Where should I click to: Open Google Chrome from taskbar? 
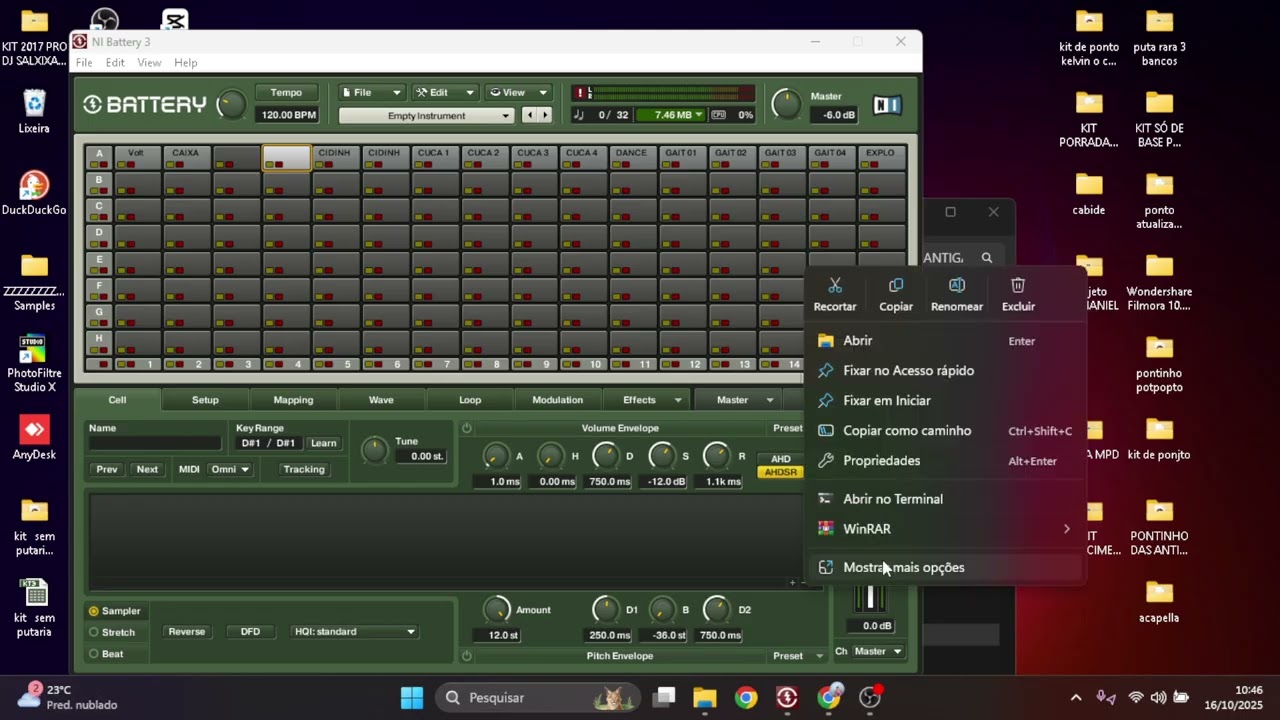pos(746,698)
